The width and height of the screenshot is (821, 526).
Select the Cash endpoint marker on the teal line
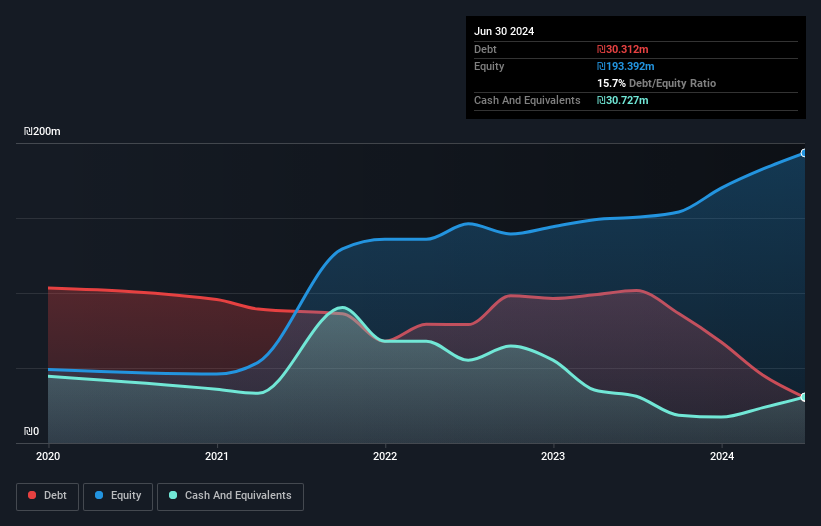[x=804, y=397]
